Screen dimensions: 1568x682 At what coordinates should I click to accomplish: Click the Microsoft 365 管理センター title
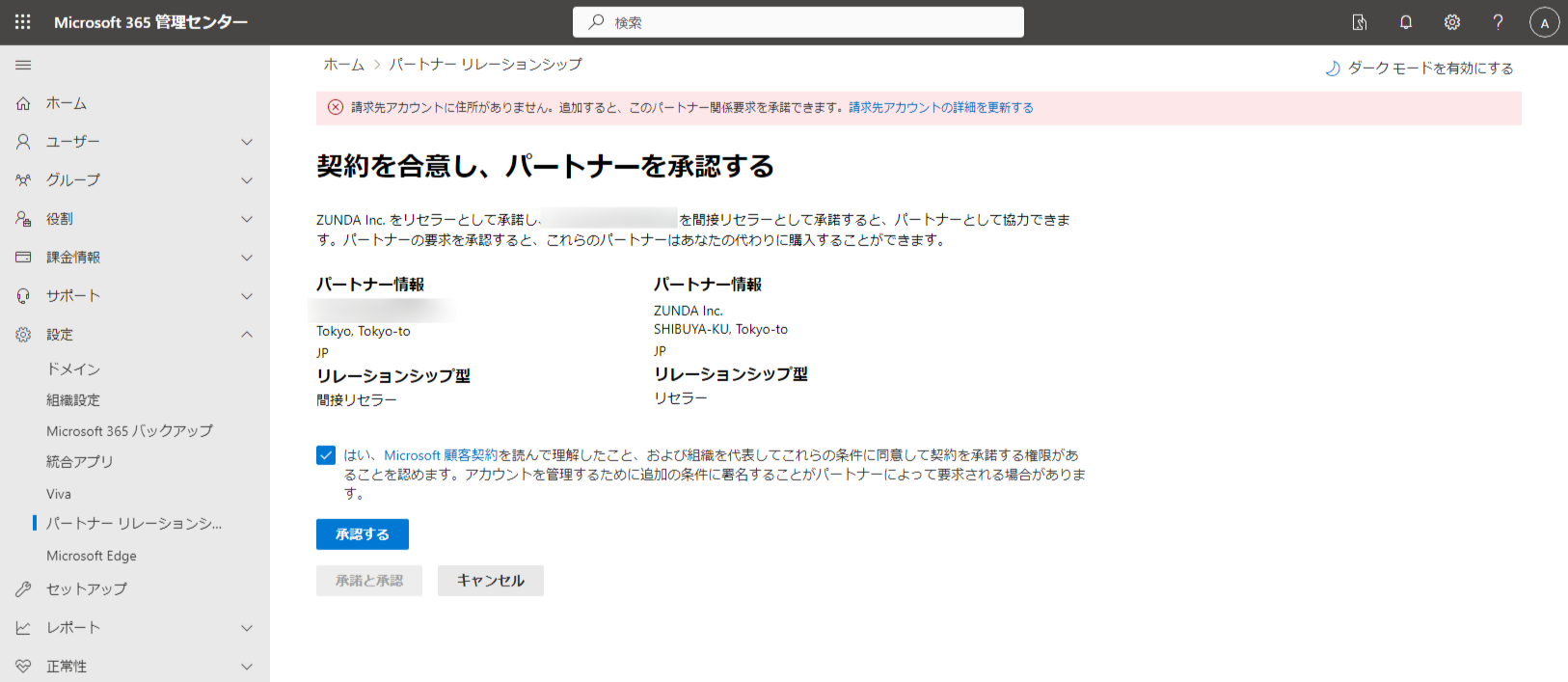coord(151,22)
